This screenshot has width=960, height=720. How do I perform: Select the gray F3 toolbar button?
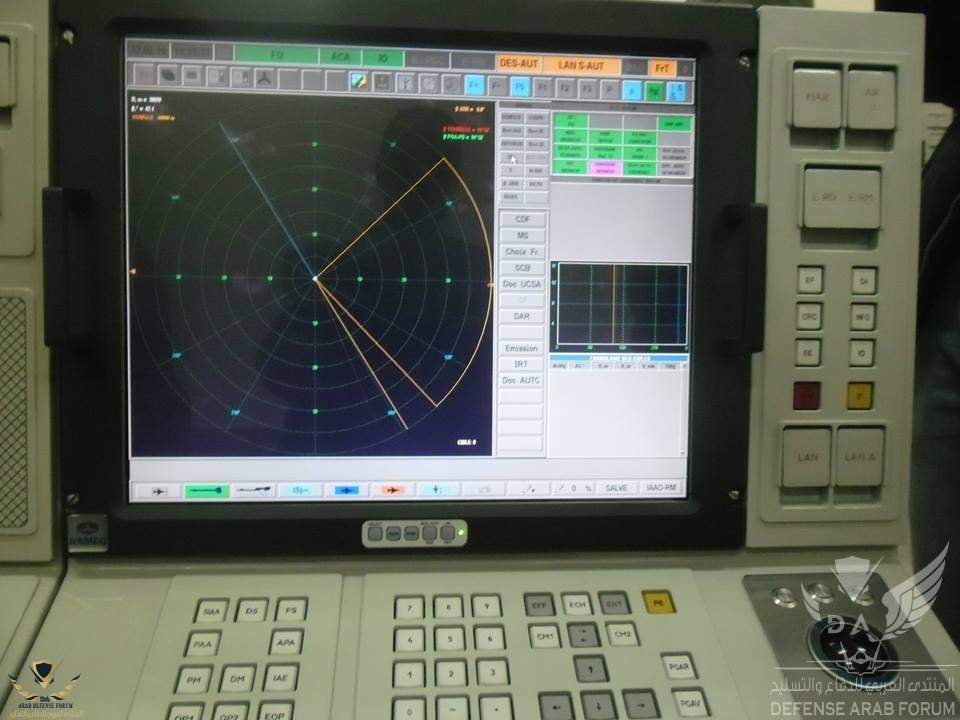(x=587, y=89)
